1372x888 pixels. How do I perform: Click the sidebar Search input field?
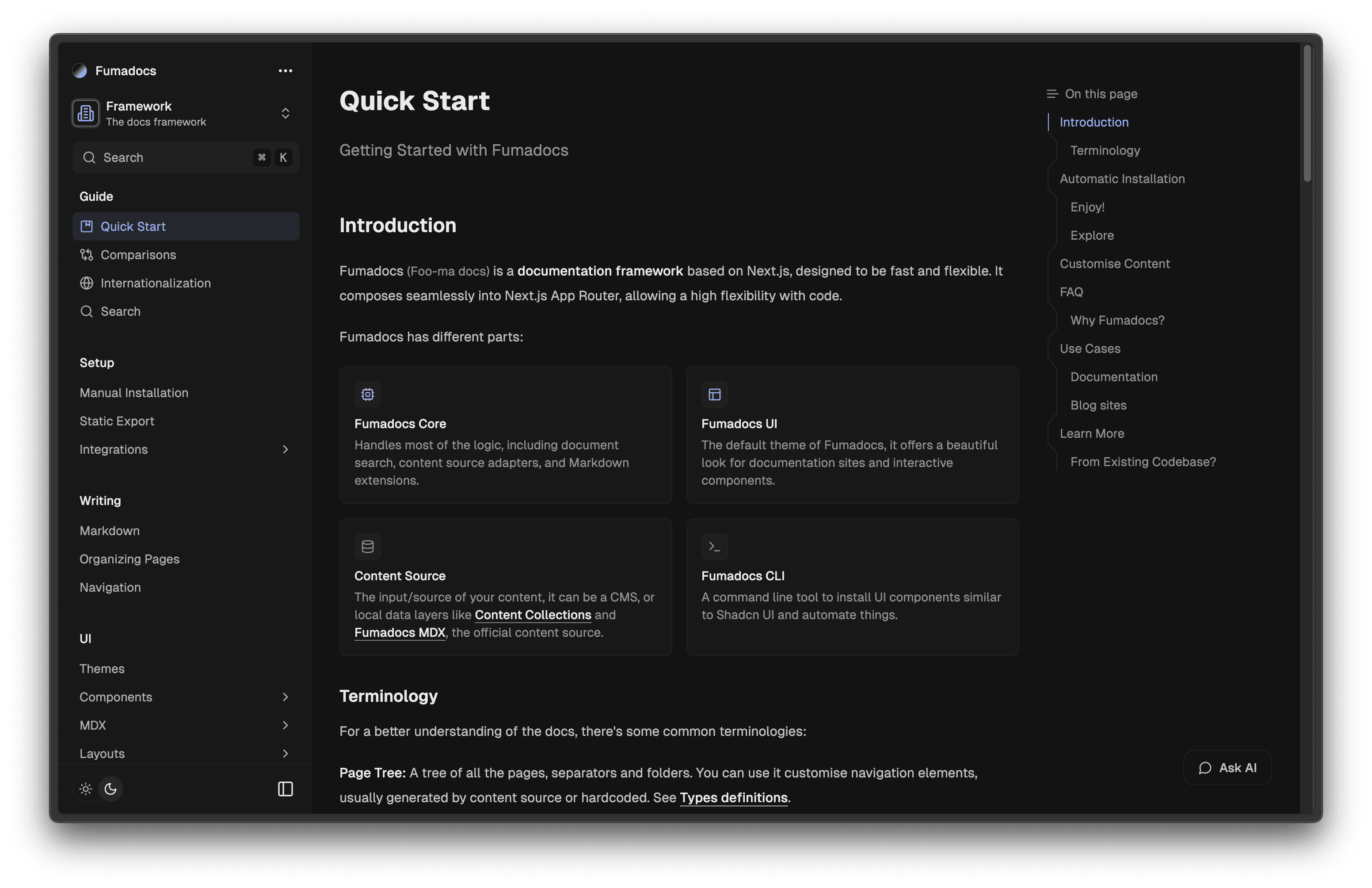coord(186,157)
